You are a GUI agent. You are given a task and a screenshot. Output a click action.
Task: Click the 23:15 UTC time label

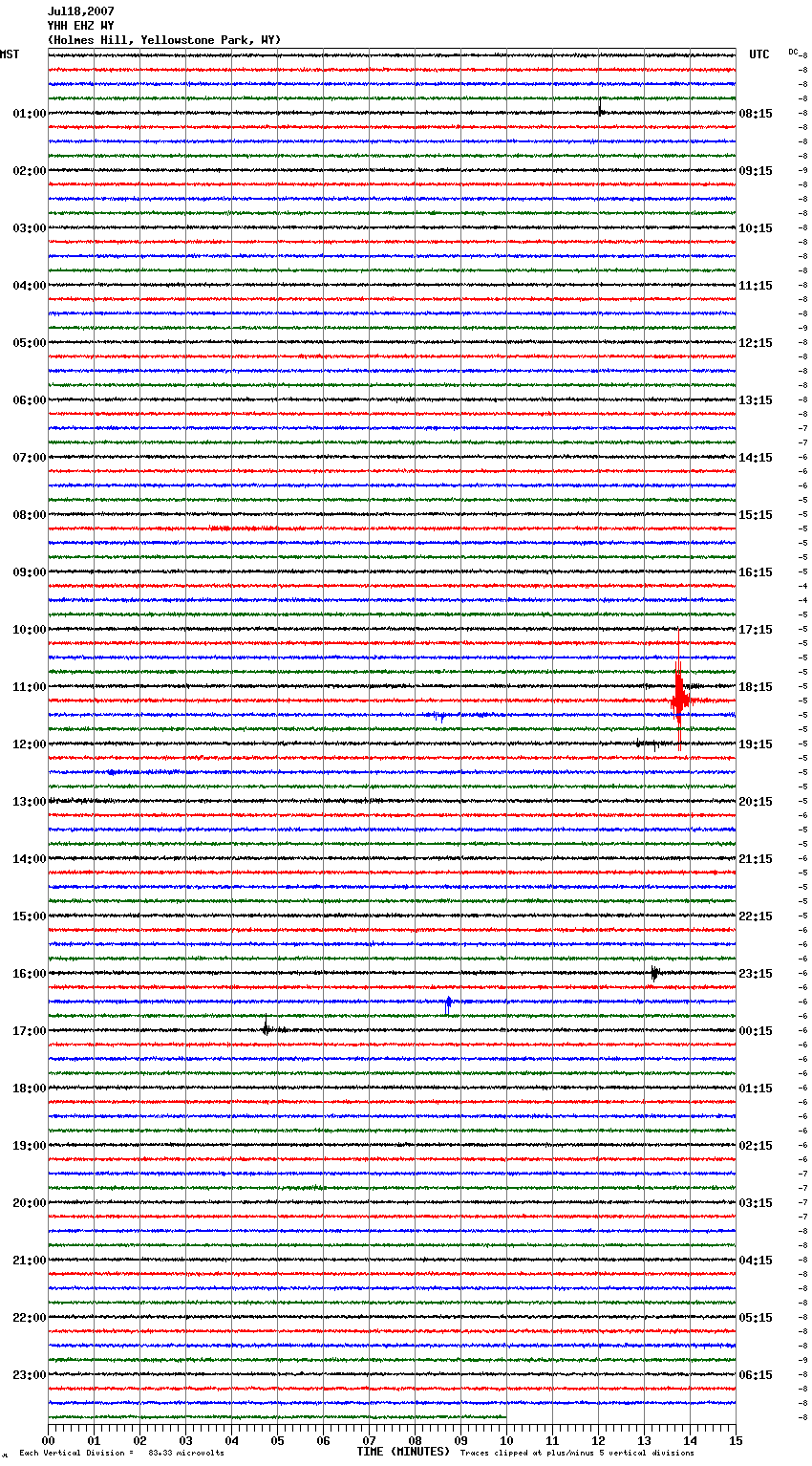coord(756,974)
